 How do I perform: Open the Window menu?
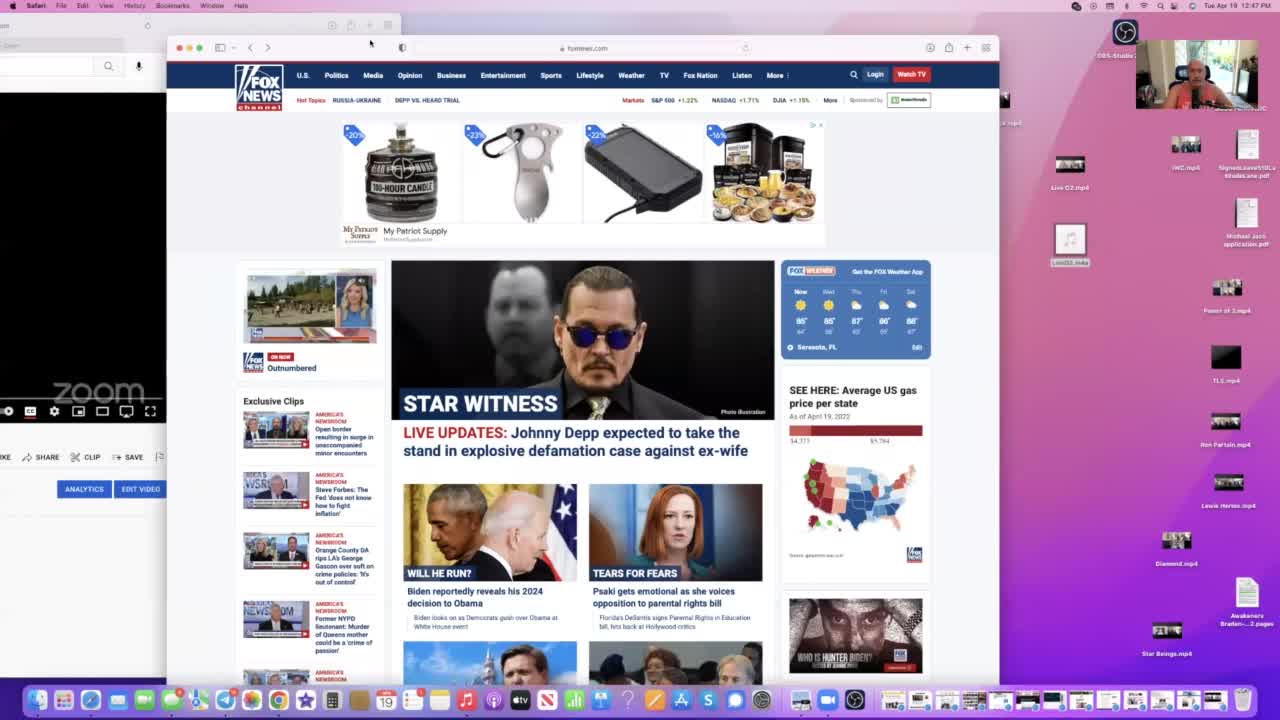tap(212, 6)
